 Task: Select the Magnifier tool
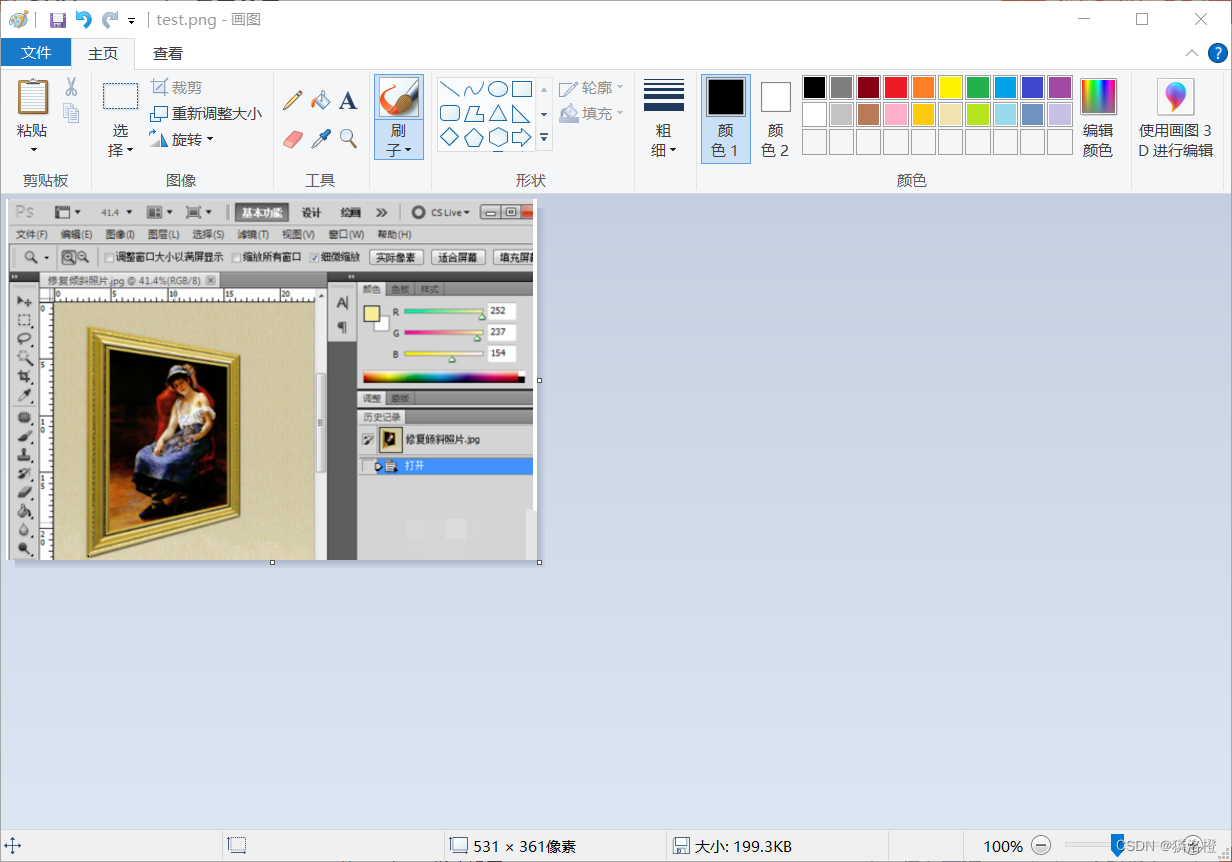(348, 138)
